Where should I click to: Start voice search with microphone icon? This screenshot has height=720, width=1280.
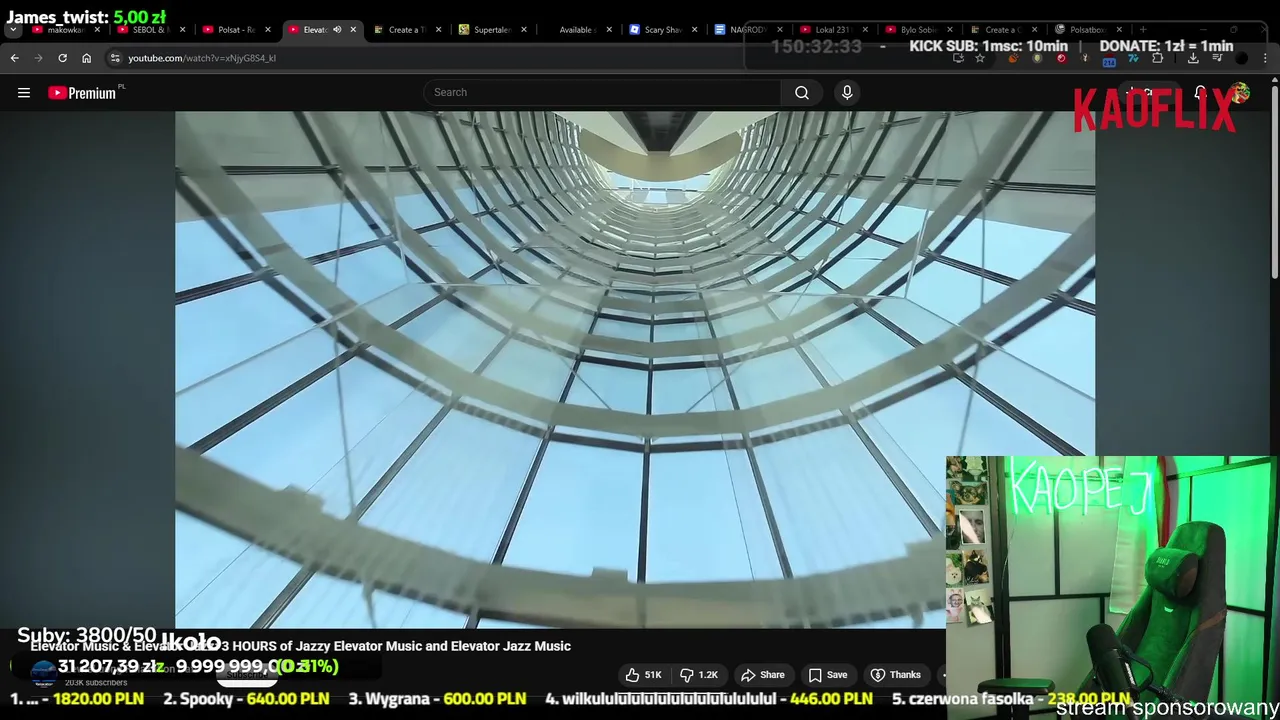point(847,92)
